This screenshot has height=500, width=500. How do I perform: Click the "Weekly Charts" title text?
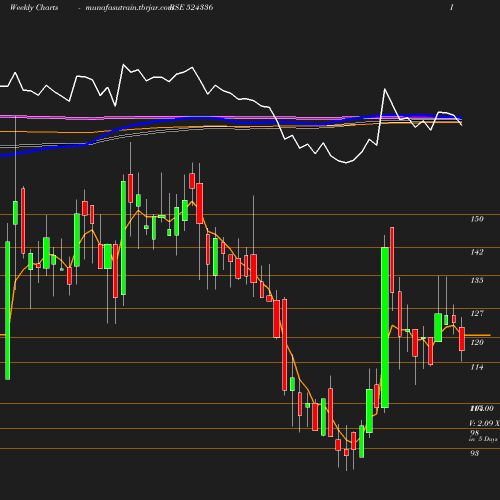[x=34, y=8]
